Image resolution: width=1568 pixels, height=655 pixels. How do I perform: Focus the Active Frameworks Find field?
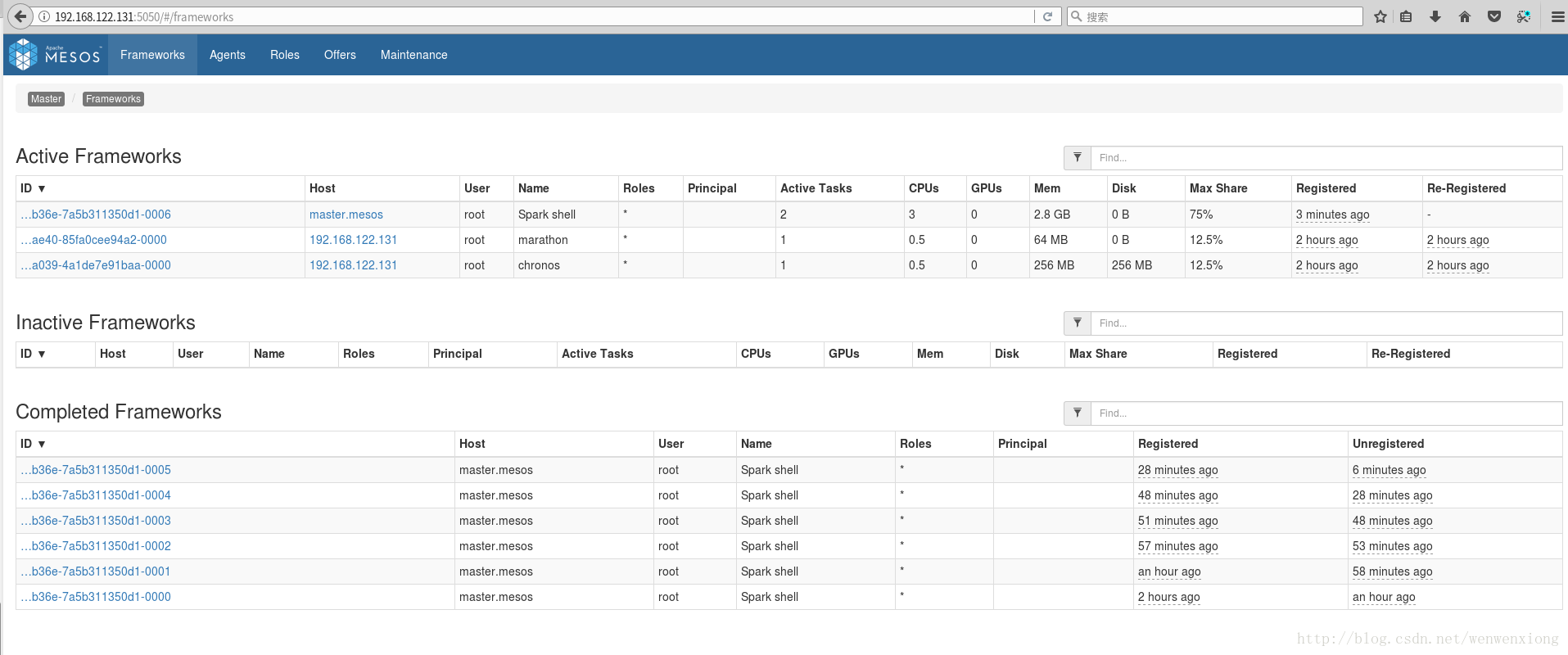[1326, 157]
